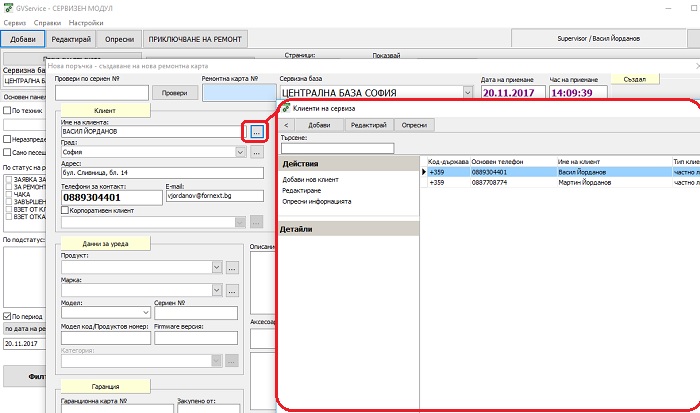700x413 pixels.
Task: Click Дата на приемане field 20.11.2017
Action: pos(513,93)
